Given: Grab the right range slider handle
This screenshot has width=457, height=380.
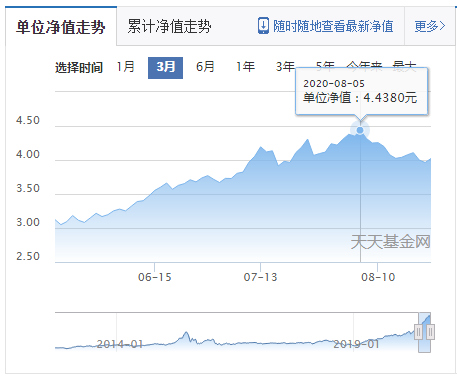Looking at the screenshot, I should [430, 332].
